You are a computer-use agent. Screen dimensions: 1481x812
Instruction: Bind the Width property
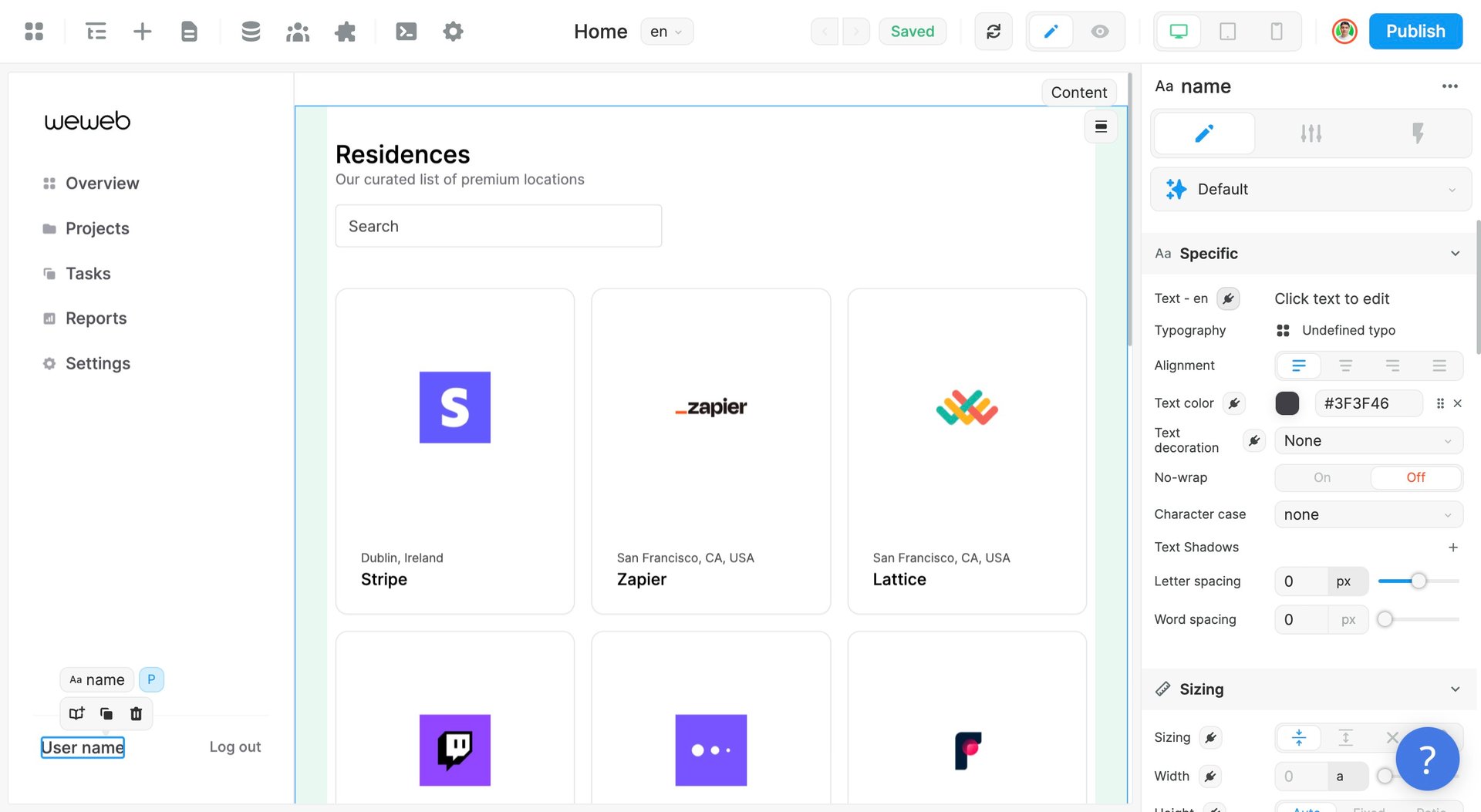[1210, 777]
